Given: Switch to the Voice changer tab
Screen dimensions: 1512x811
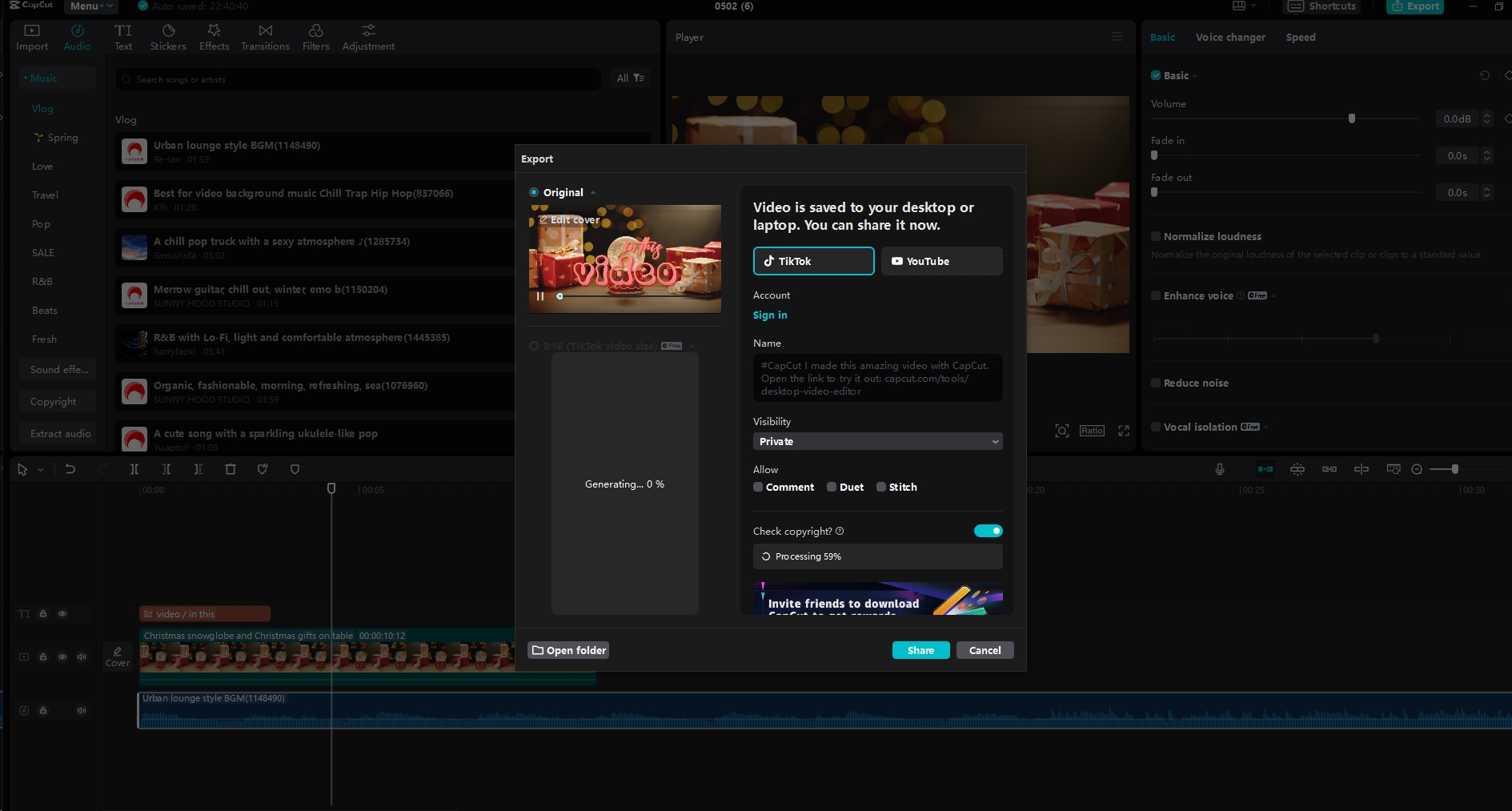Looking at the screenshot, I should [x=1230, y=37].
